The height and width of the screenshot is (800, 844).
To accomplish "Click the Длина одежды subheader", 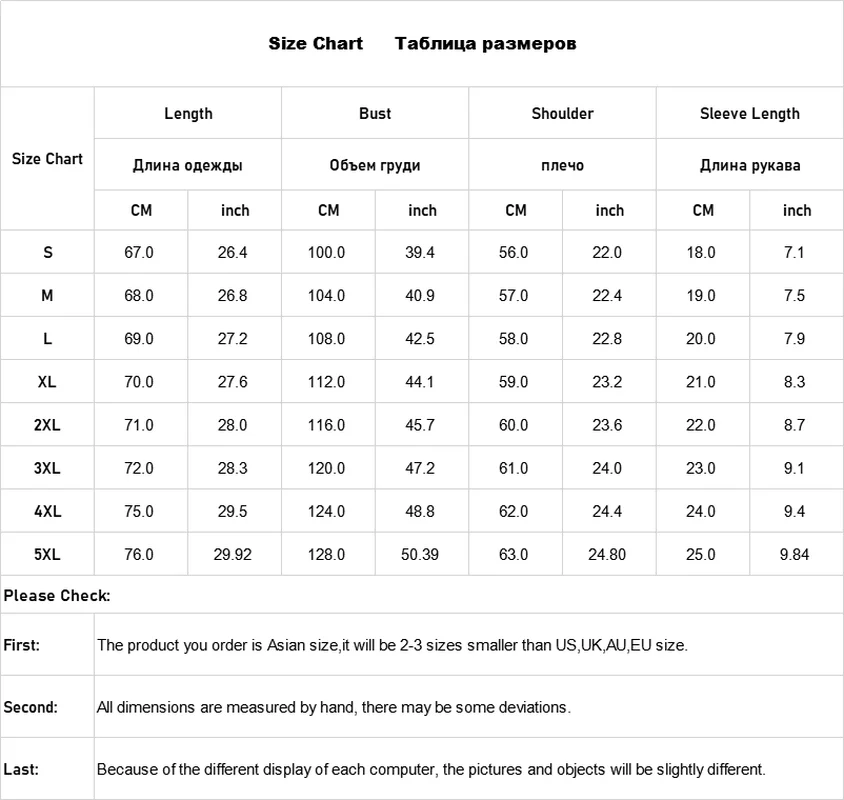I will [188, 165].
